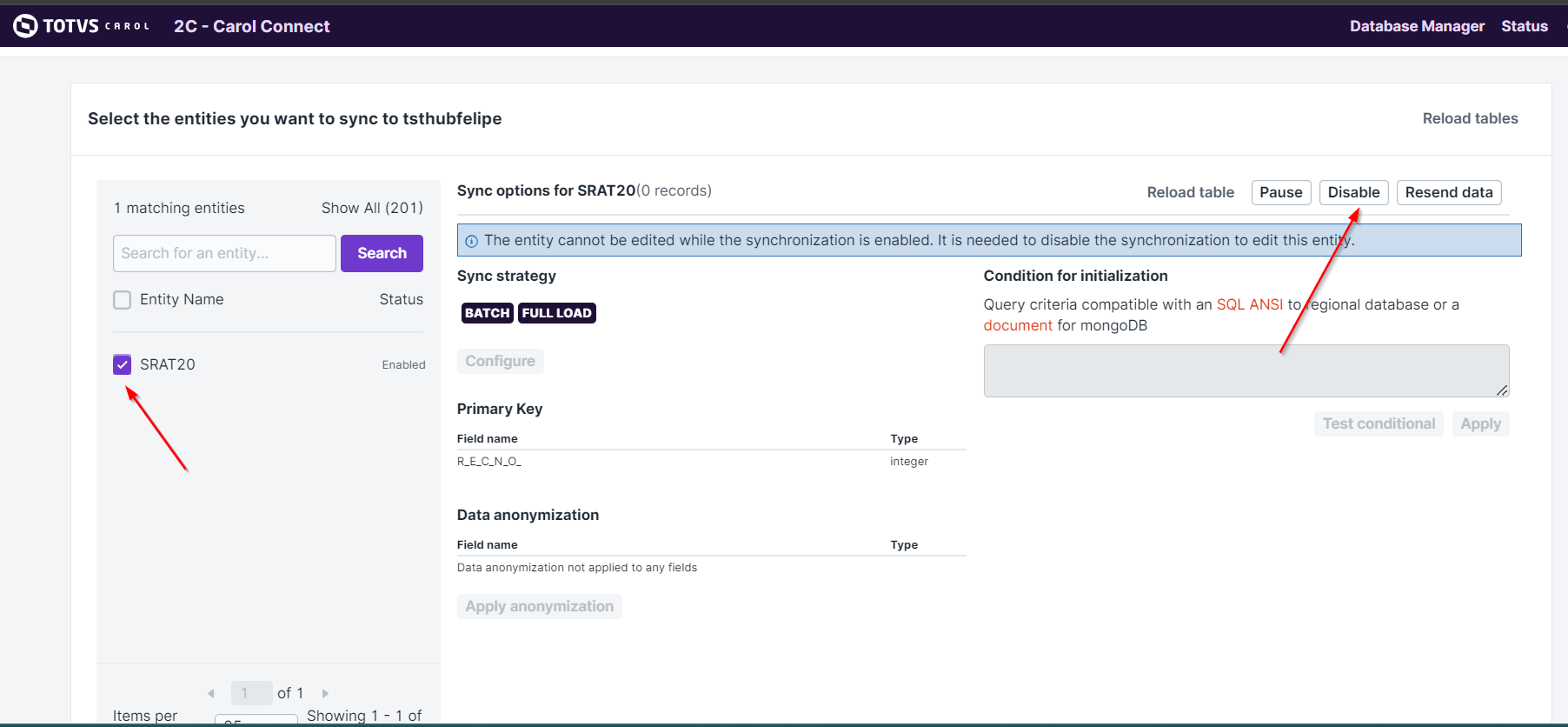
Task: Pause the SRAT20 synchronization
Action: point(1280,192)
